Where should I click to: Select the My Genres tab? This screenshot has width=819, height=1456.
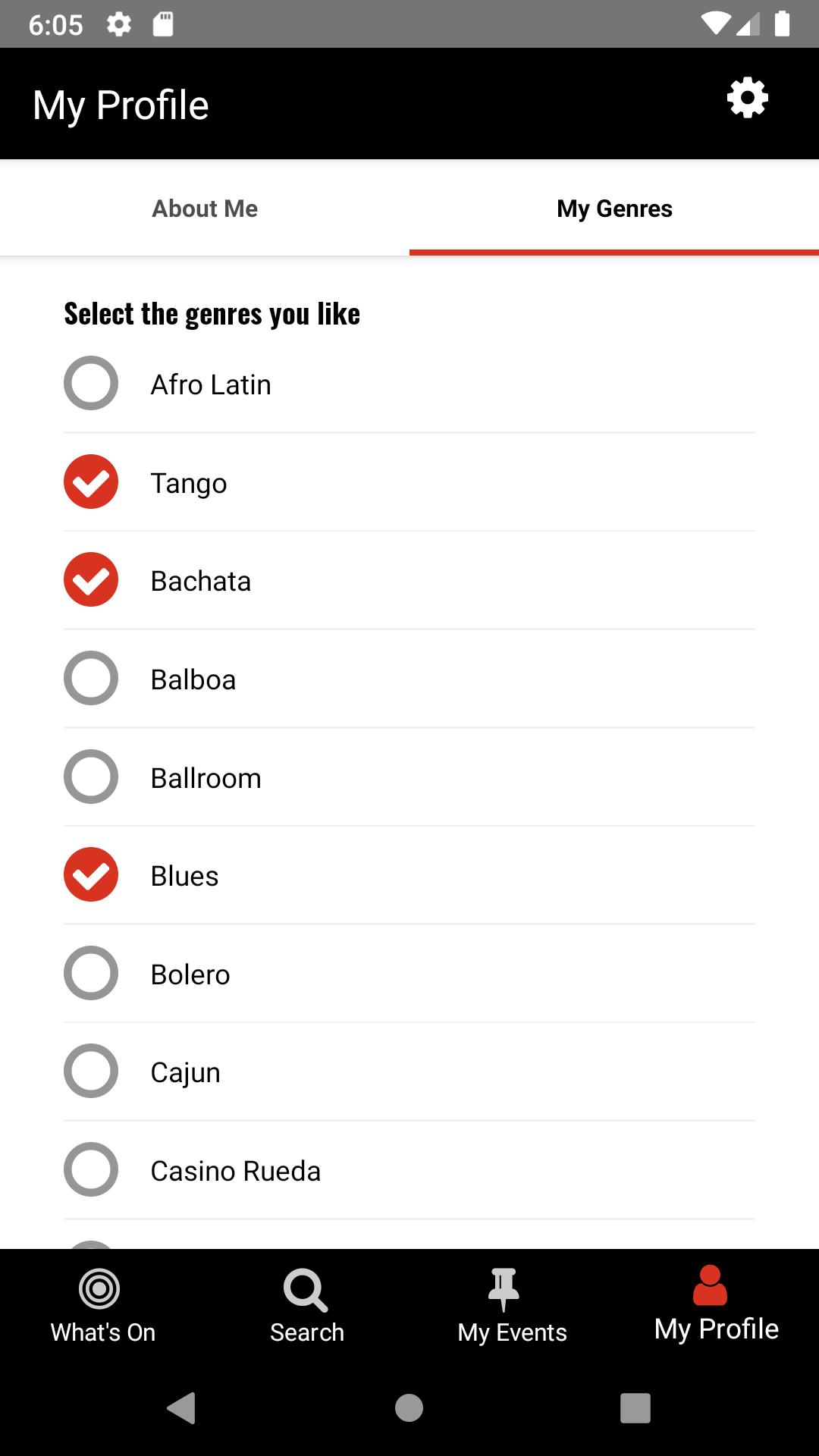(x=614, y=209)
